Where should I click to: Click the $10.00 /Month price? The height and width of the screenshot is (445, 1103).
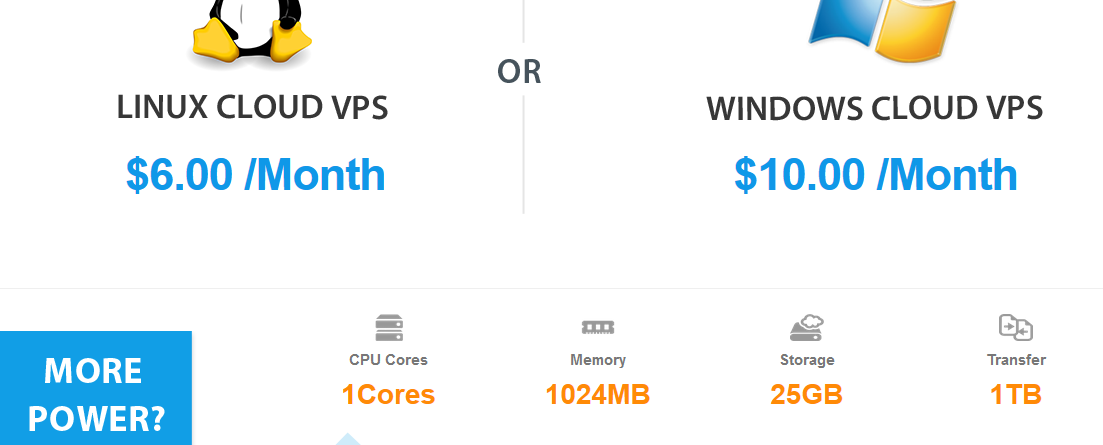point(876,175)
